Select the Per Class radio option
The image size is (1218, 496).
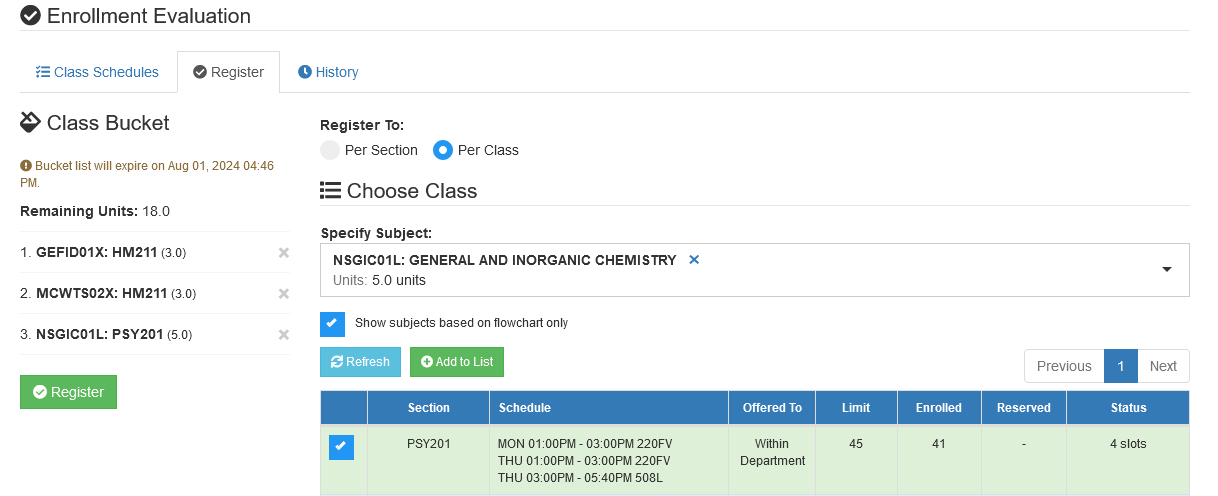443,150
